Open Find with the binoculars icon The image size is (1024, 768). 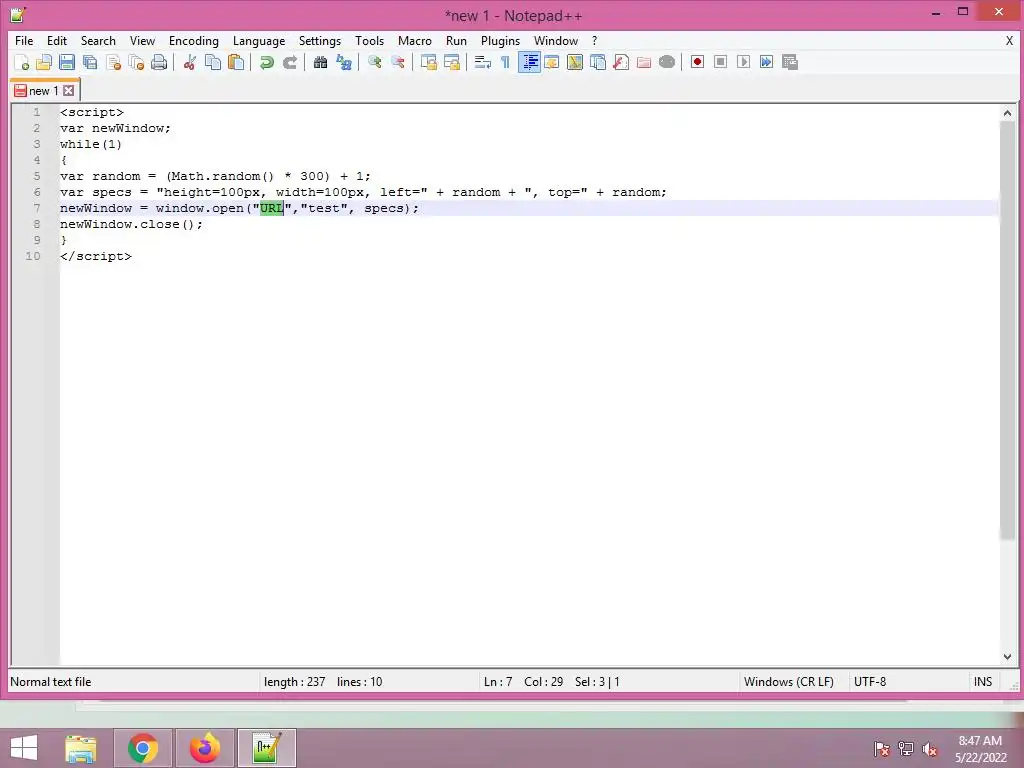(320, 62)
